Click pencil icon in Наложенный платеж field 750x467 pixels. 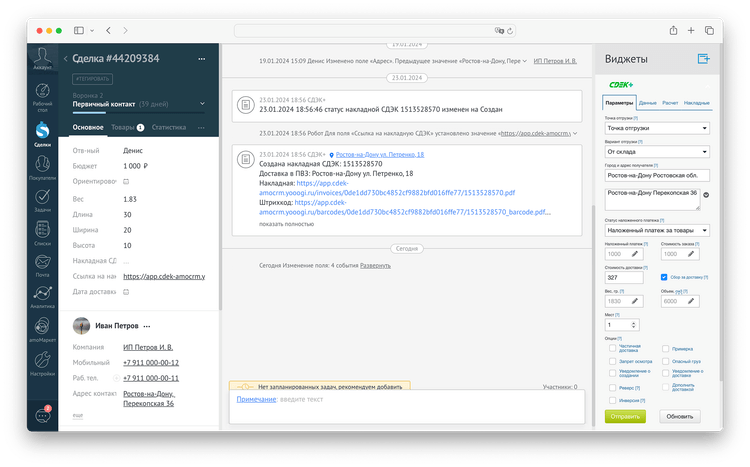coord(635,254)
